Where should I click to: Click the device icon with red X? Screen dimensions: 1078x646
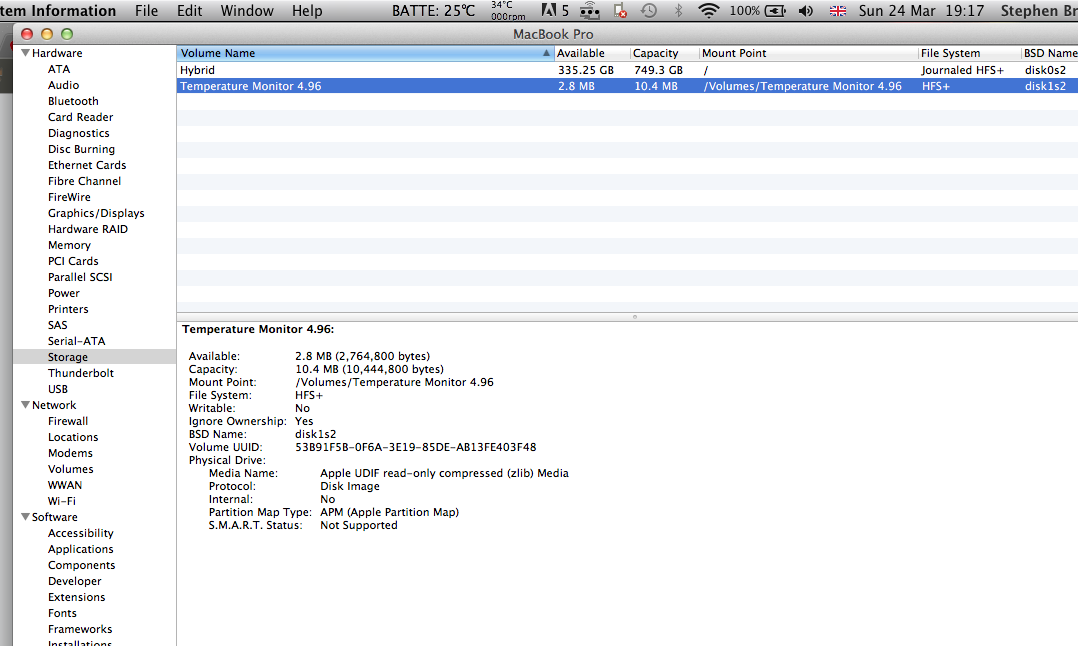(620, 10)
